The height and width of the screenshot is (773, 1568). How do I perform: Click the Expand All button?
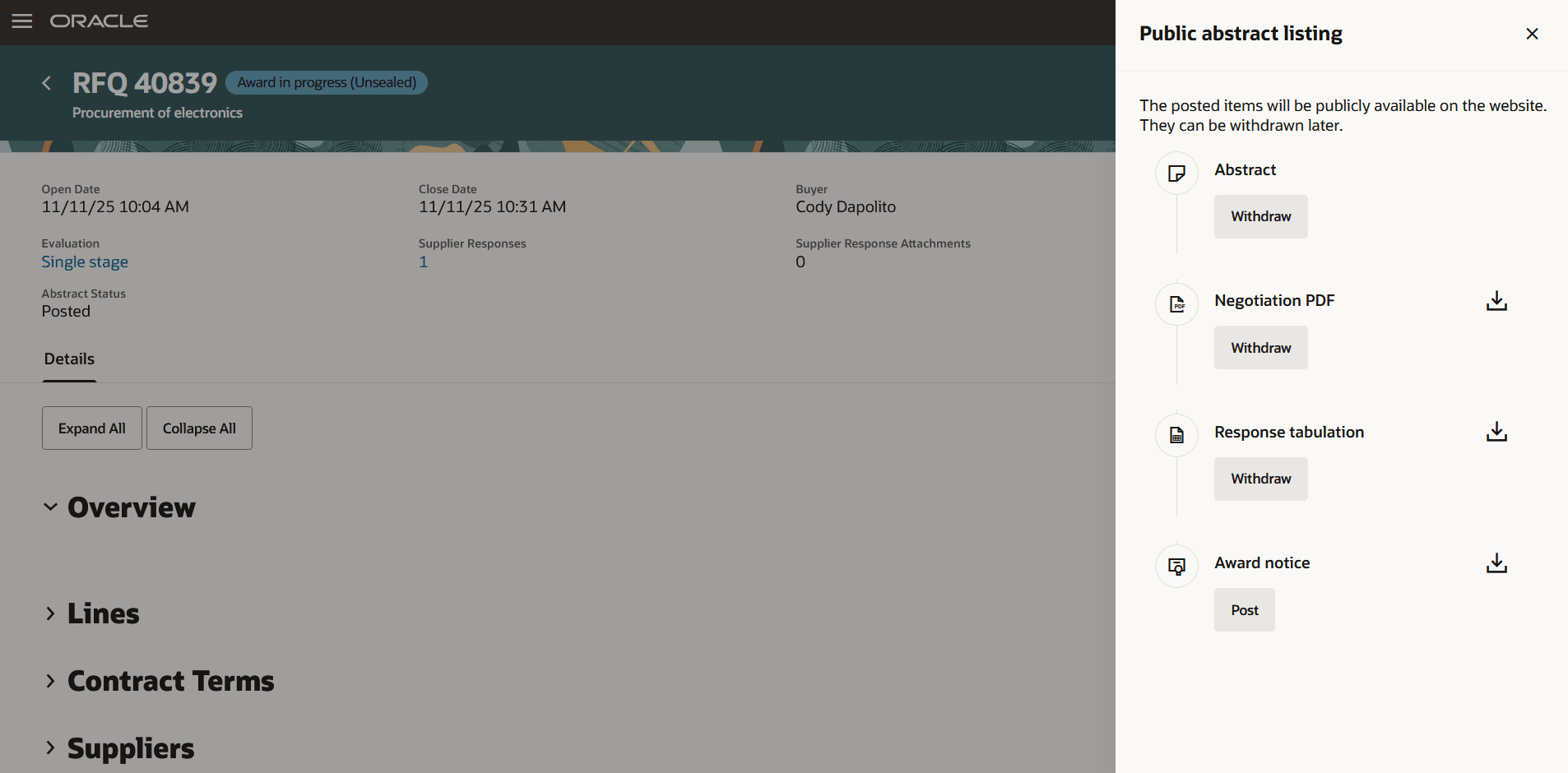pyautogui.click(x=91, y=428)
